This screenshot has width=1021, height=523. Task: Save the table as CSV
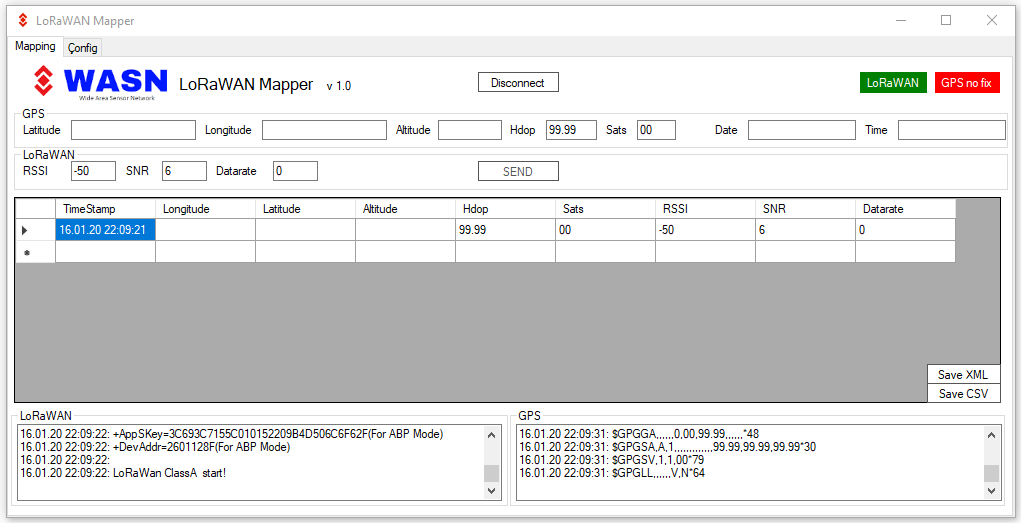point(963,393)
